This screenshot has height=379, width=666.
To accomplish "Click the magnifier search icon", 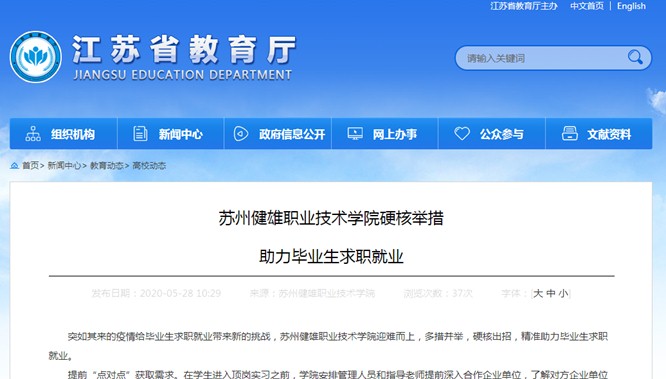I will [635, 57].
